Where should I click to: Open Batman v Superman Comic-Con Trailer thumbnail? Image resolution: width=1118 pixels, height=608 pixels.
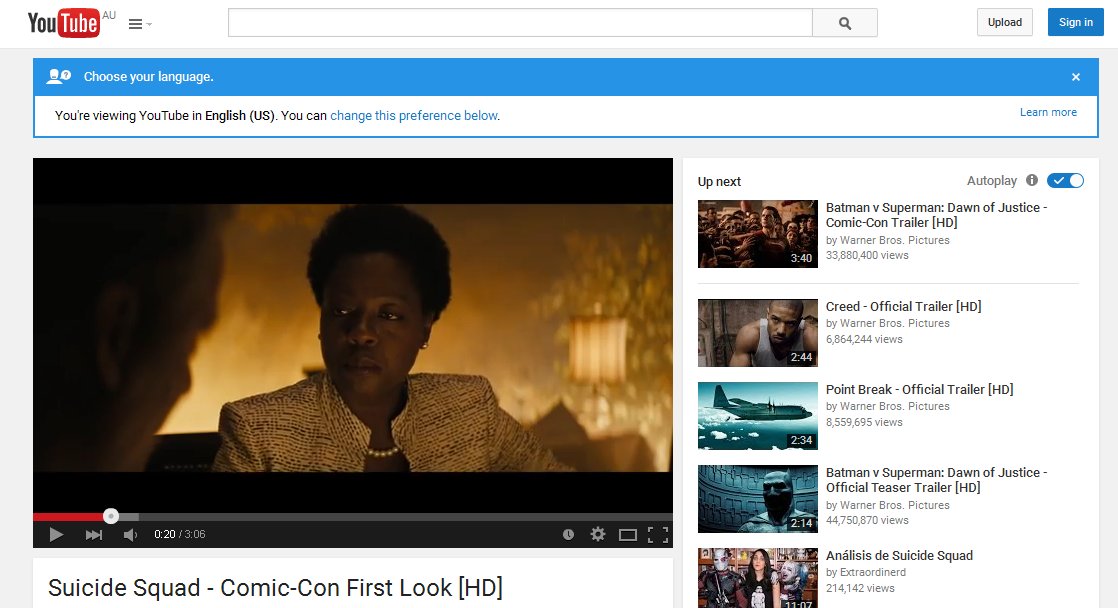coord(757,234)
